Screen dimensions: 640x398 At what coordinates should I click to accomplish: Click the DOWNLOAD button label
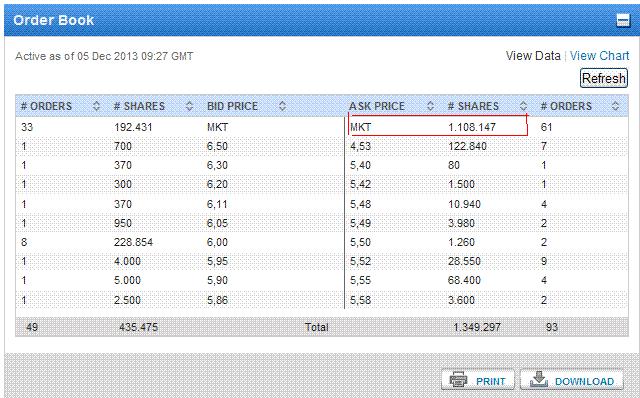coord(584,381)
